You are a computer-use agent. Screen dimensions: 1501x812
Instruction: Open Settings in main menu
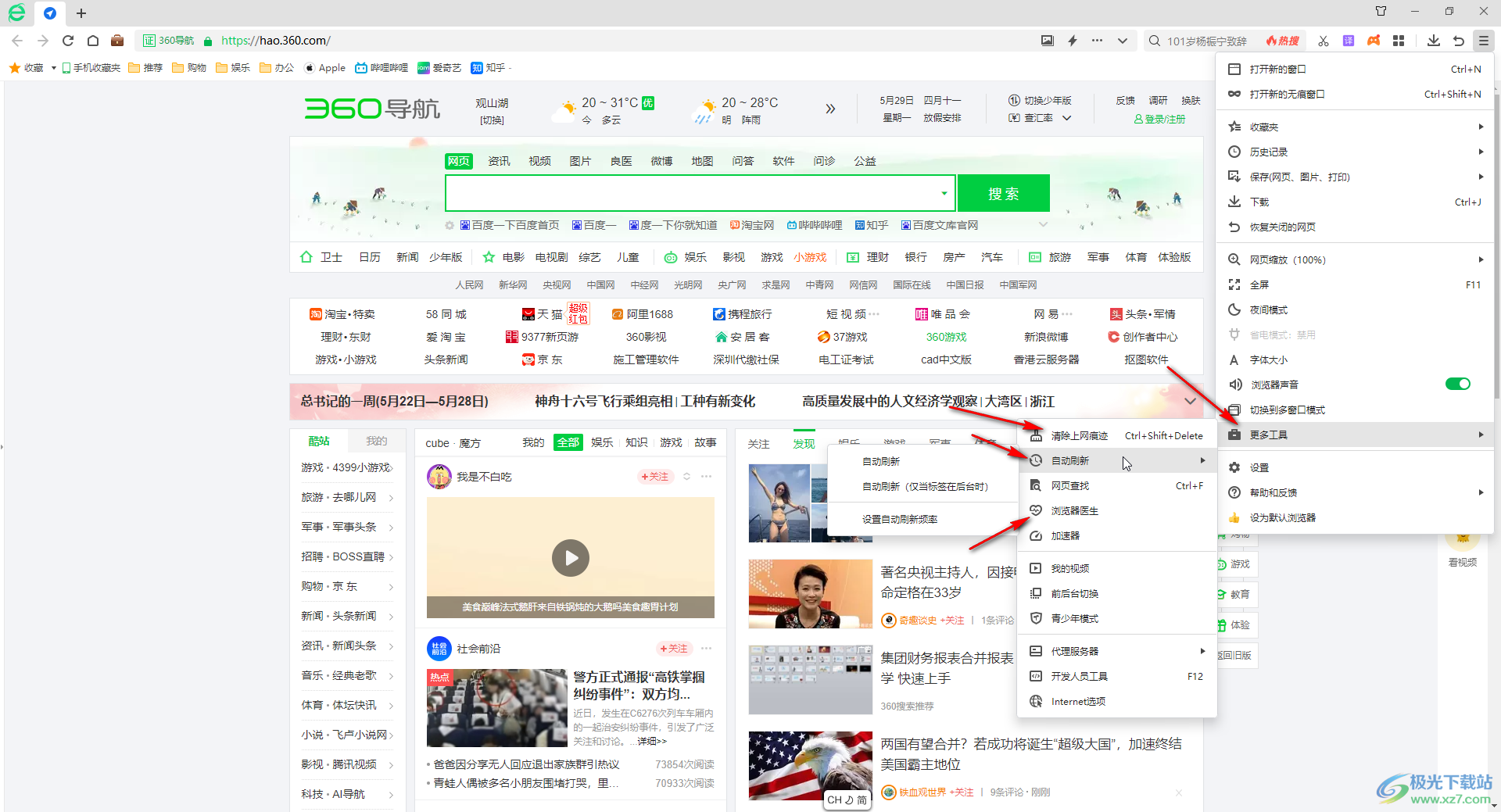click(1355, 467)
